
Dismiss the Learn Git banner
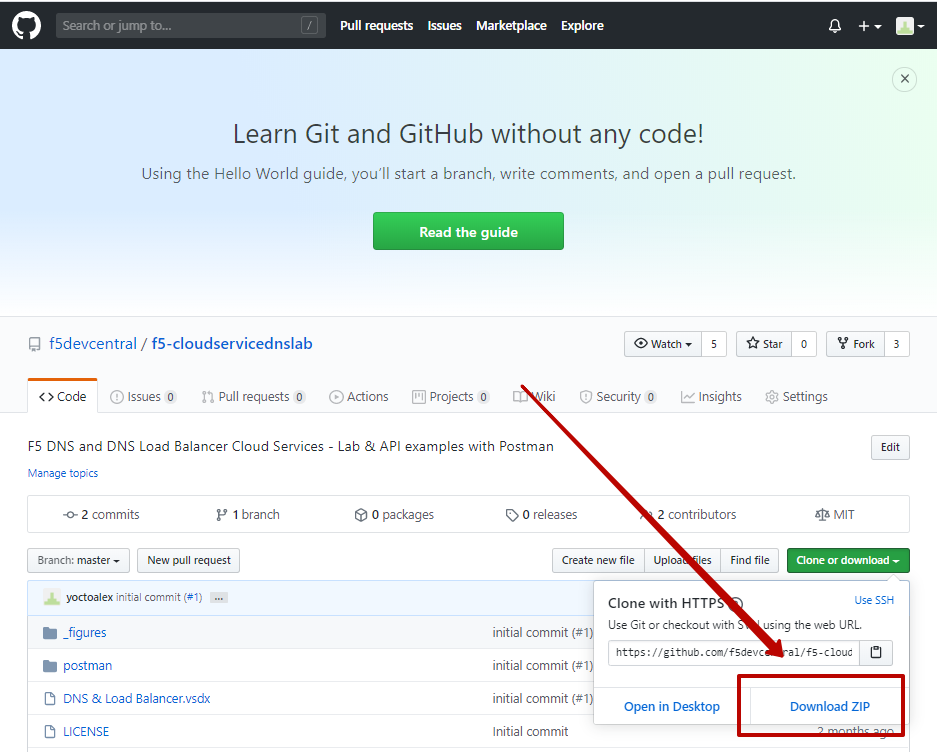coord(904,79)
